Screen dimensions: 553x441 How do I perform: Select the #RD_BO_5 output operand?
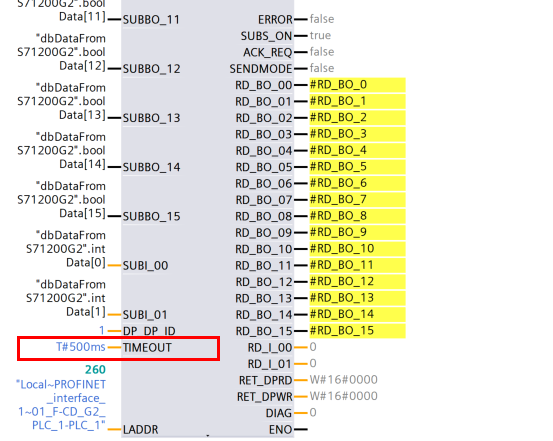pyautogui.click(x=357, y=167)
